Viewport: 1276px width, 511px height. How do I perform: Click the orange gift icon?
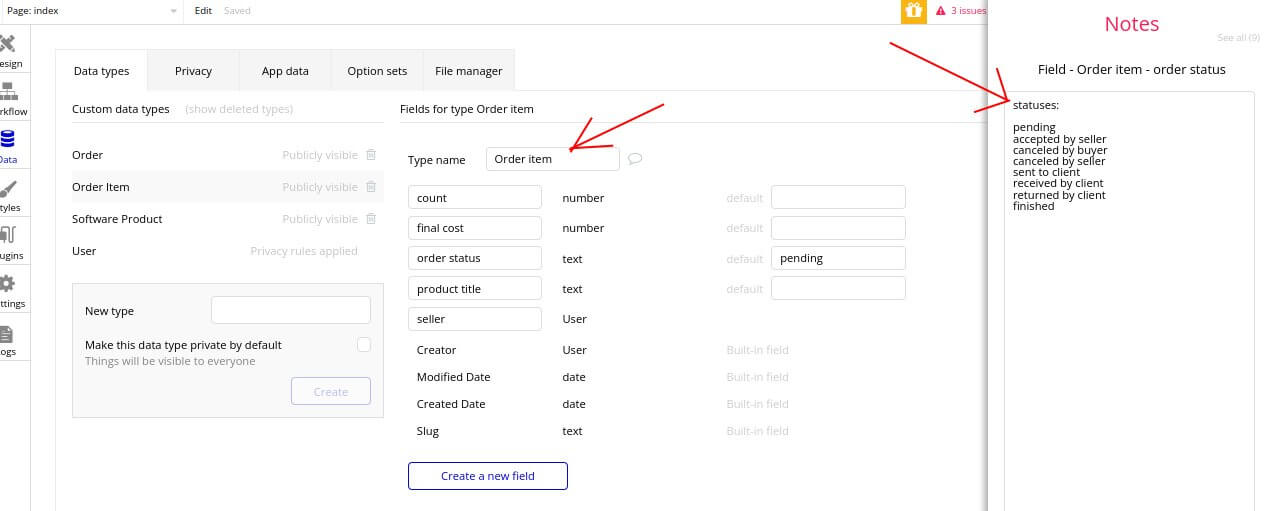pyautogui.click(x=913, y=11)
